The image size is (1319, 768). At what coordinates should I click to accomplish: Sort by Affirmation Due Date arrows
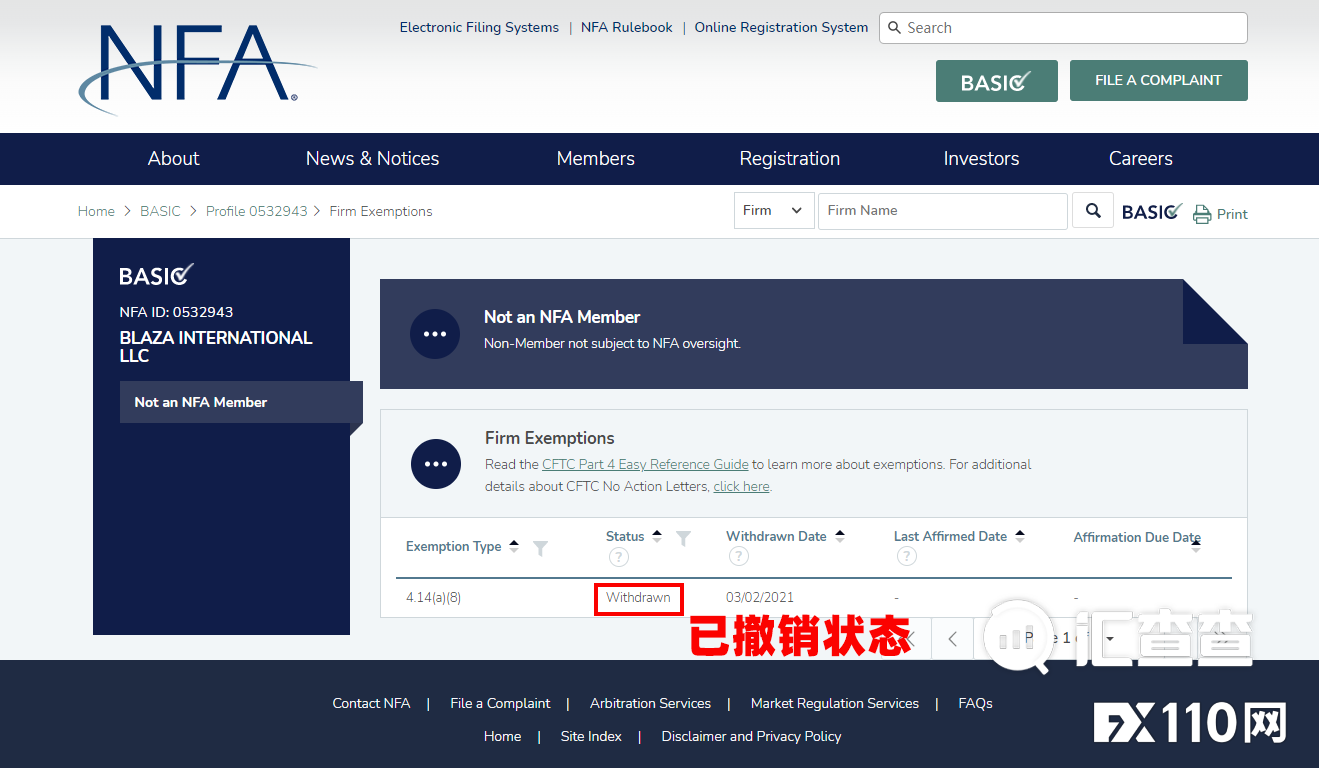pyautogui.click(x=1196, y=545)
